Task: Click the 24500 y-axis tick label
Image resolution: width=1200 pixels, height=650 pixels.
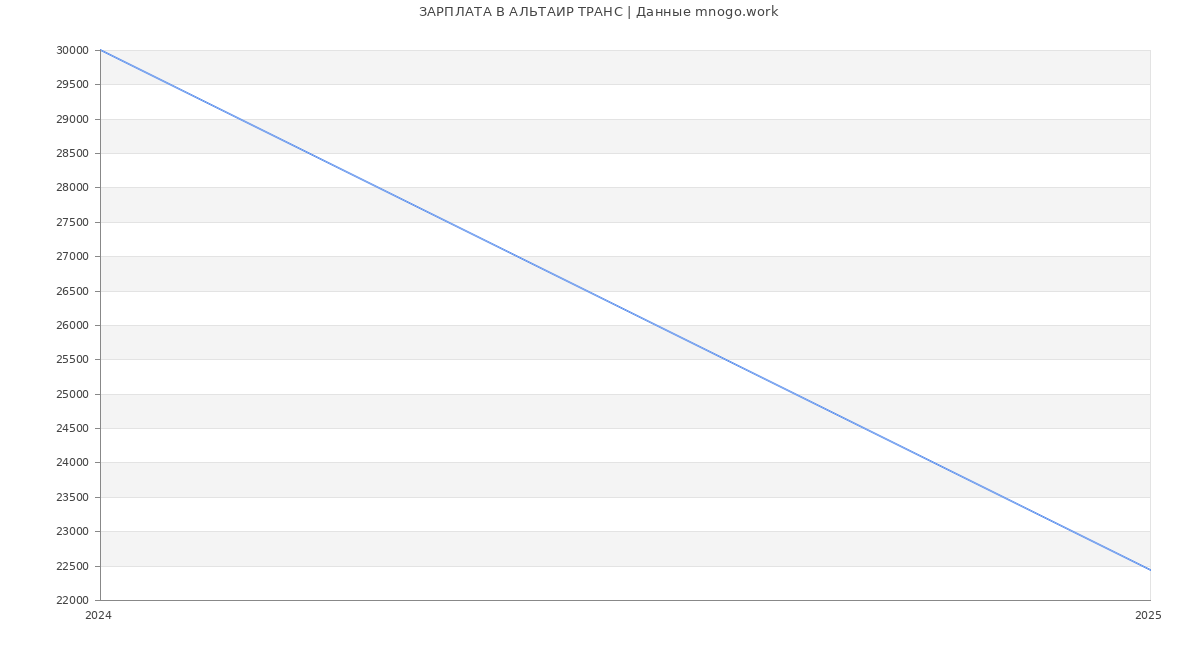Action: 72,428
